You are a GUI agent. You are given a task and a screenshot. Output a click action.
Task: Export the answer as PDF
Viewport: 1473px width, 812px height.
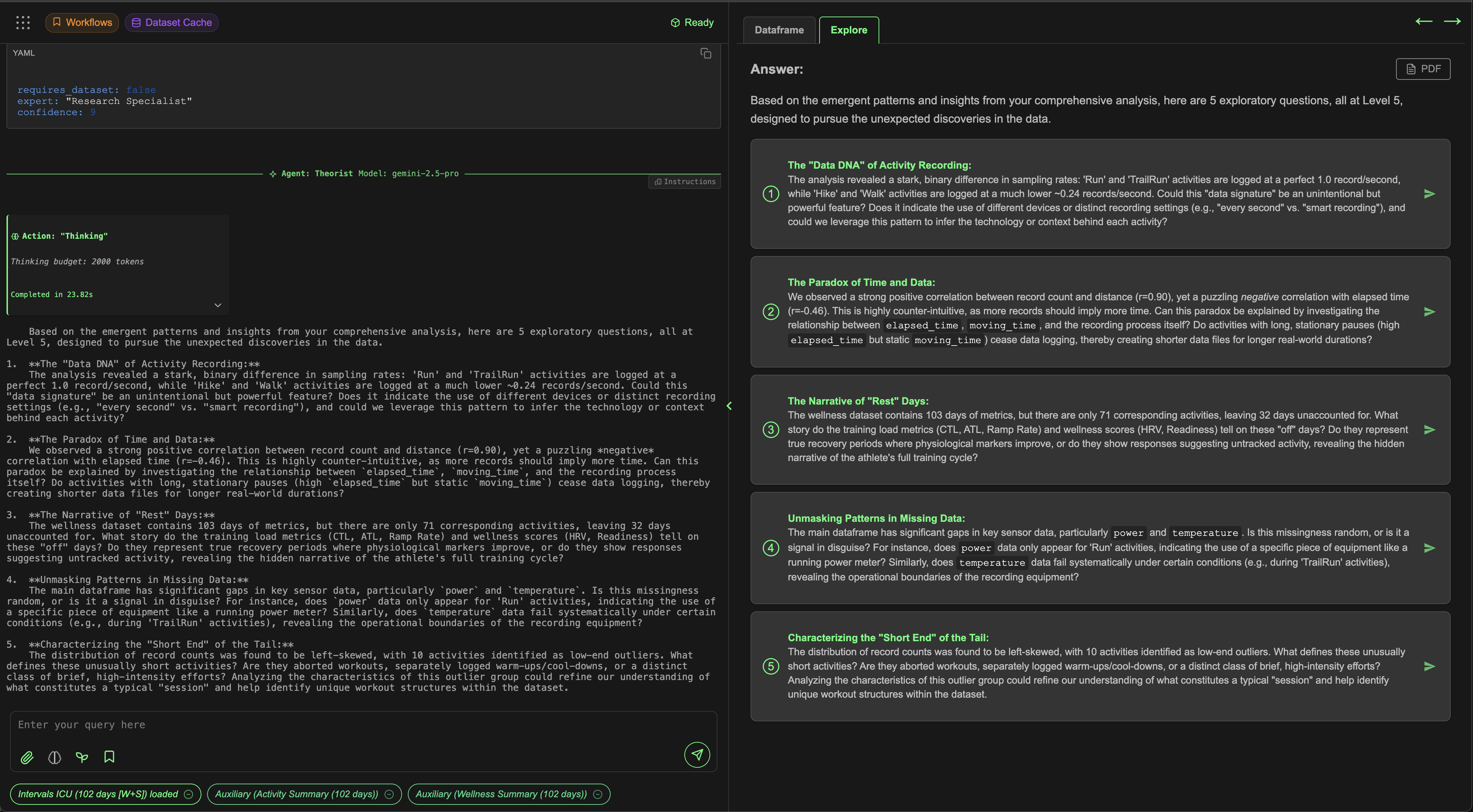[x=1423, y=69]
